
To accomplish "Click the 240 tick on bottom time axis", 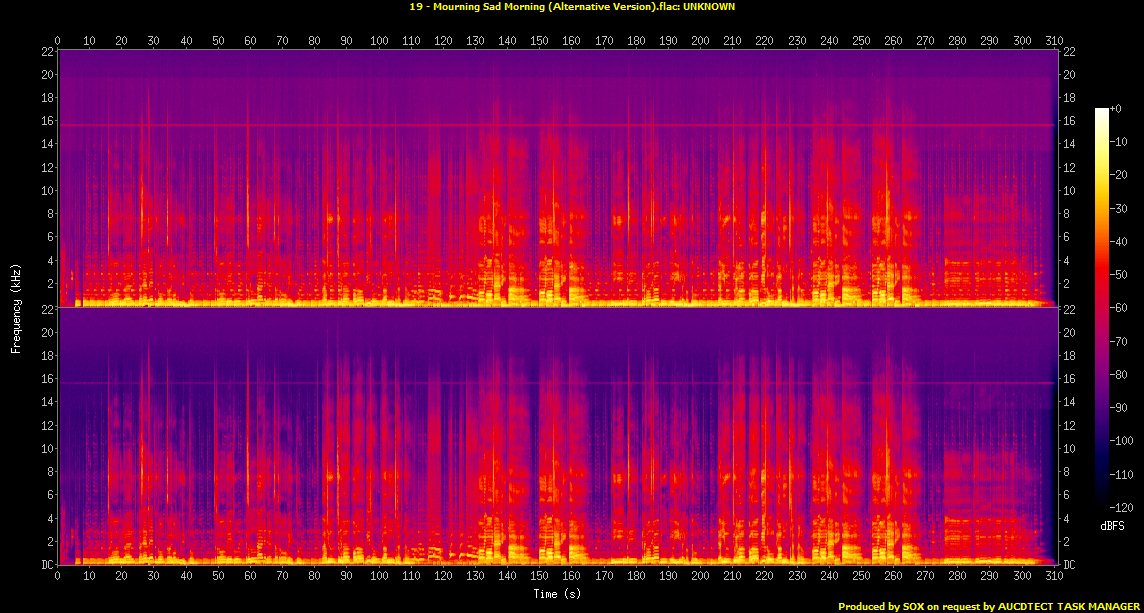I will point(828,578).
